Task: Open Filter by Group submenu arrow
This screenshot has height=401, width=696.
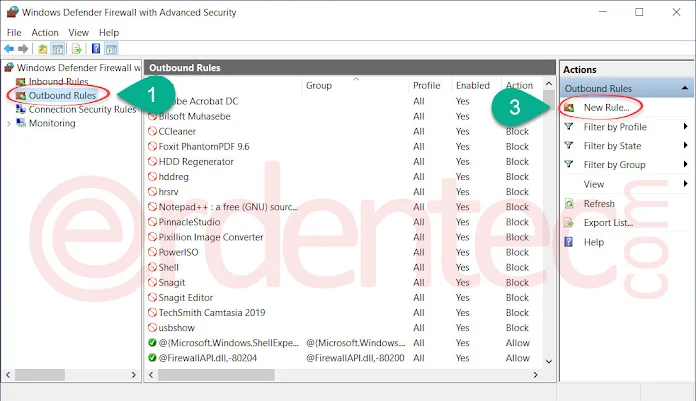Action: [x=685, y=164]
